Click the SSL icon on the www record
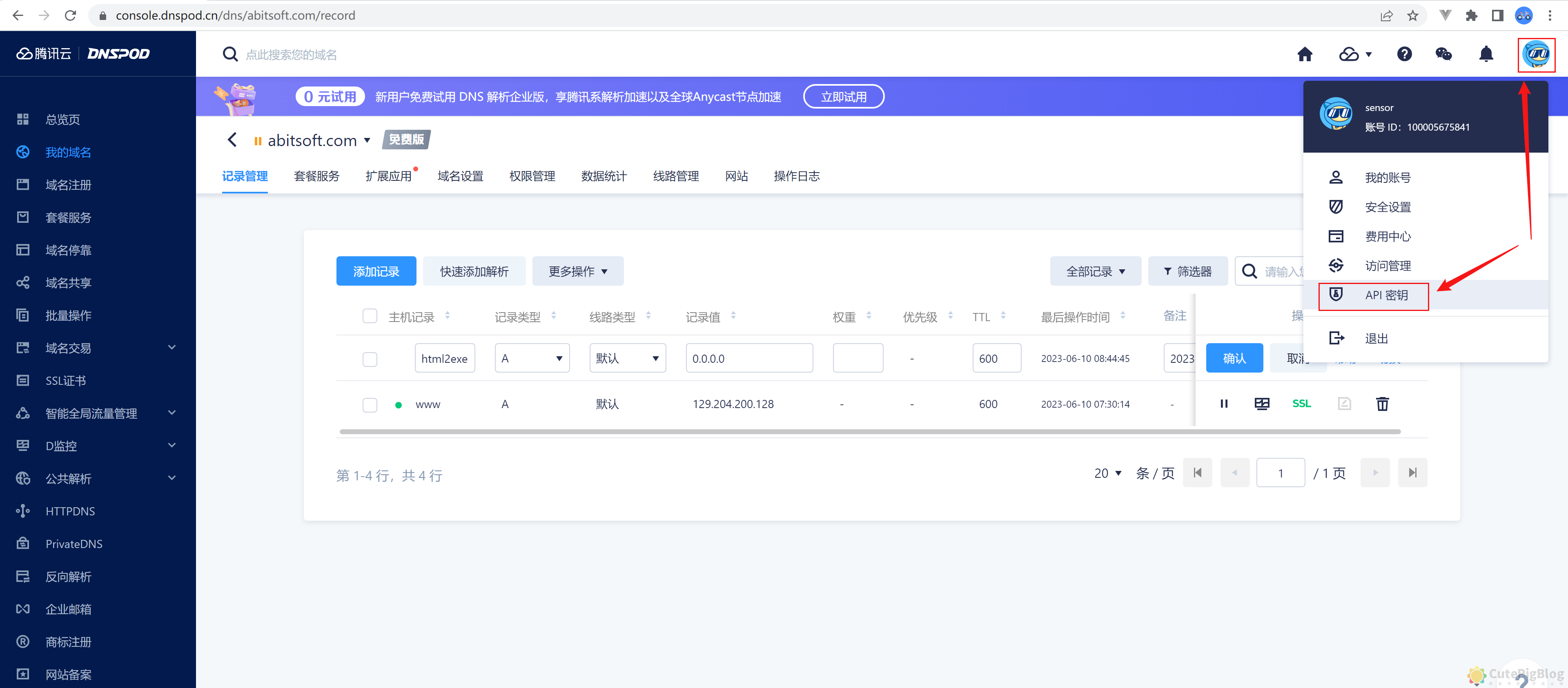This screenshot has height=688, width=1568. pos(1301,403)
